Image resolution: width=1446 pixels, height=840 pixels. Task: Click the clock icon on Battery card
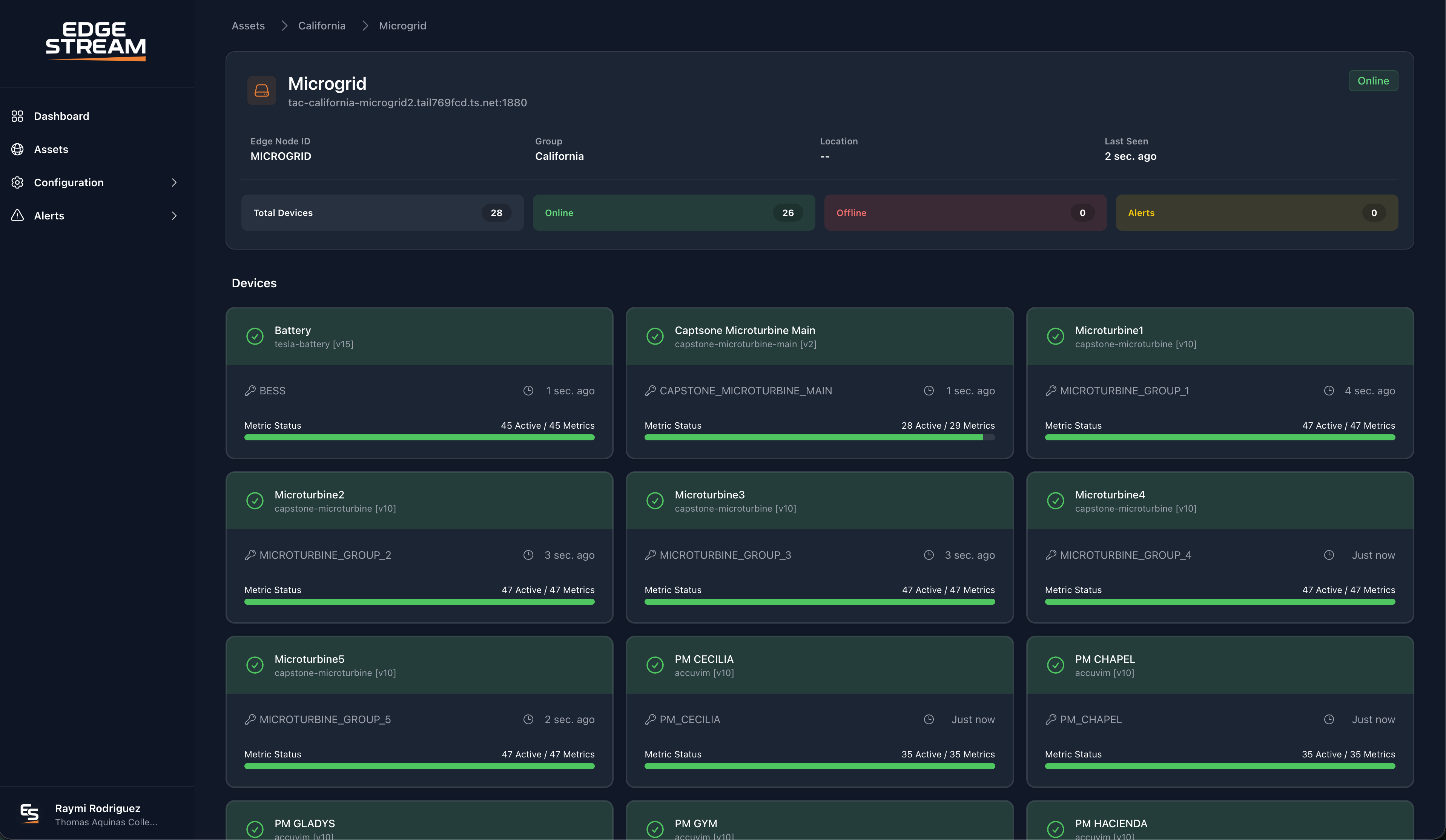click(528, 391)
